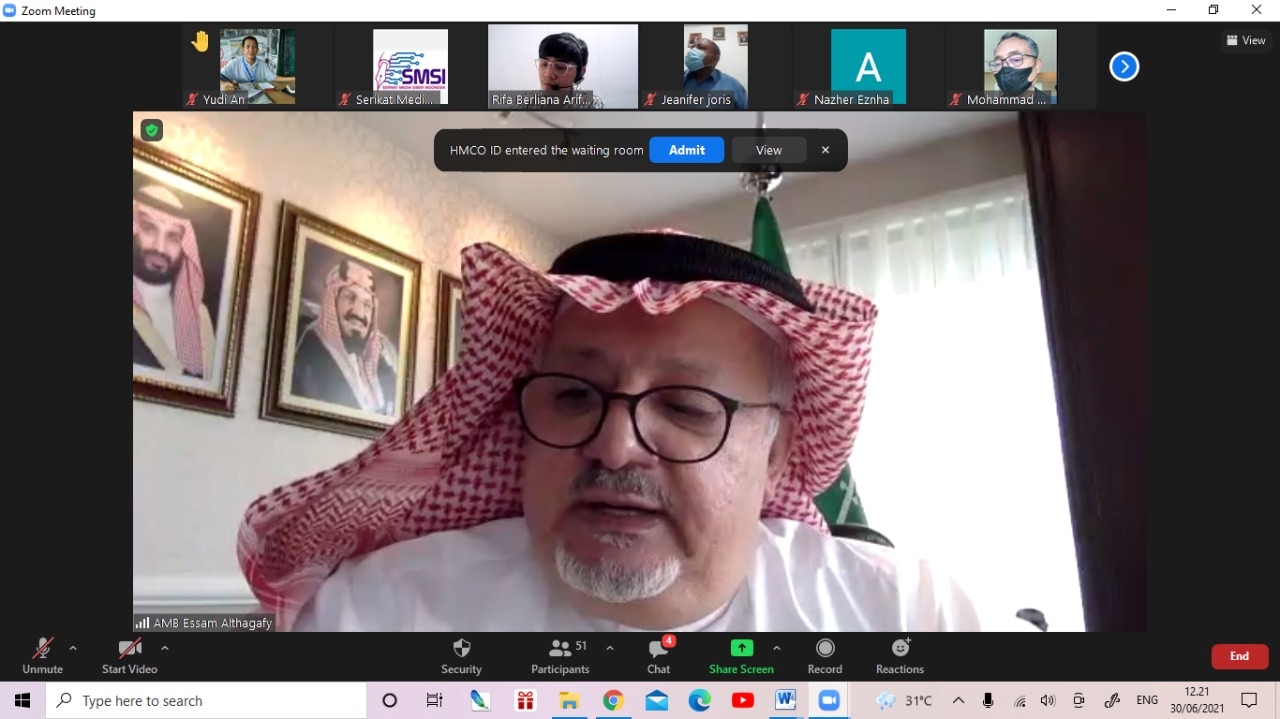
Task: Show next participants with the blue arrow
Action: click(1124, 67)
